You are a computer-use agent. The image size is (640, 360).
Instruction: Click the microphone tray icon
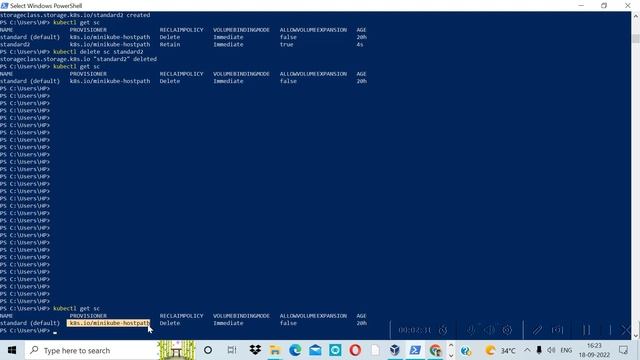pos(539,350)
